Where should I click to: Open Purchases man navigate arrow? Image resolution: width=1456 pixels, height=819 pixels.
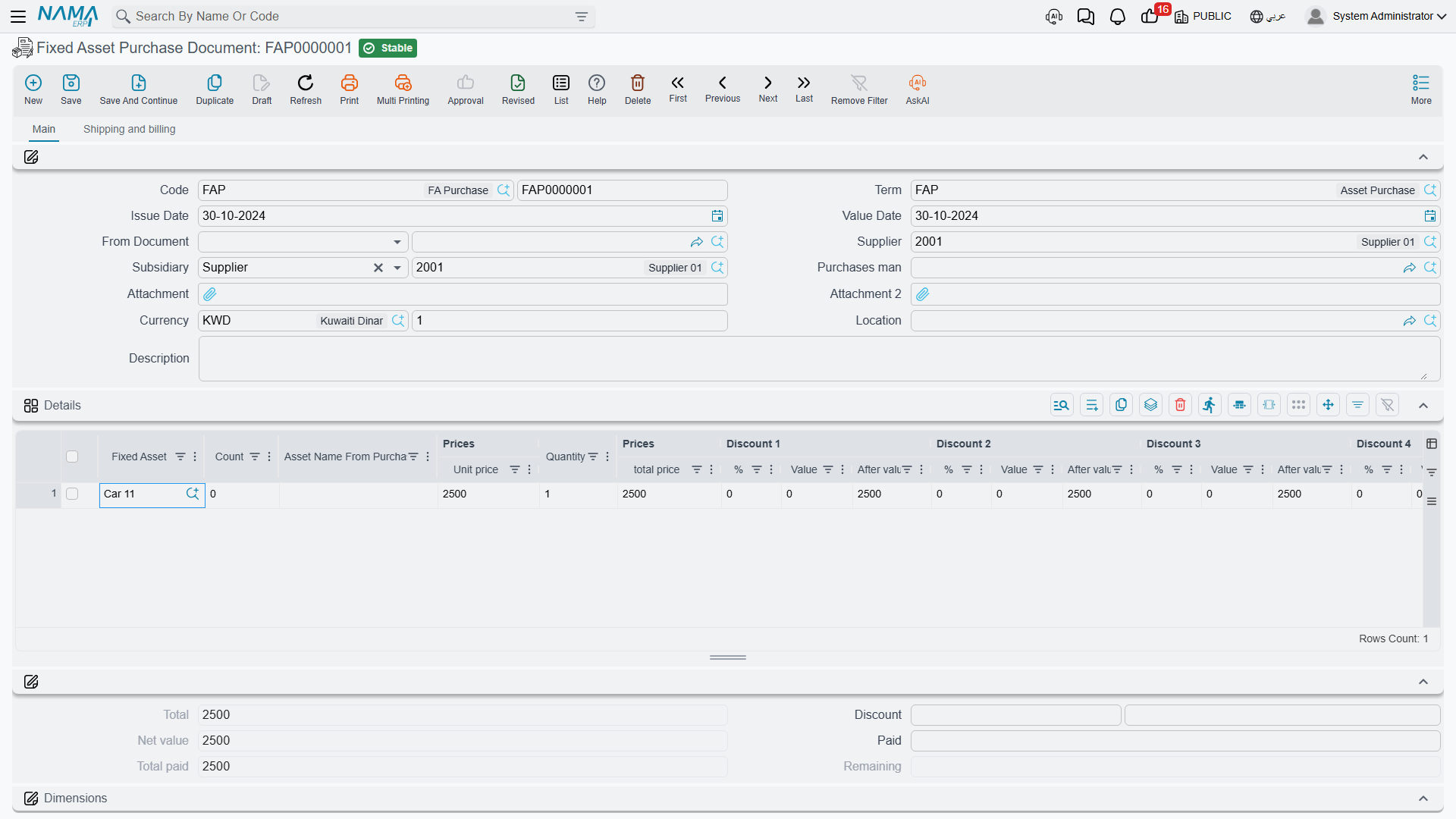[1410, 268]
